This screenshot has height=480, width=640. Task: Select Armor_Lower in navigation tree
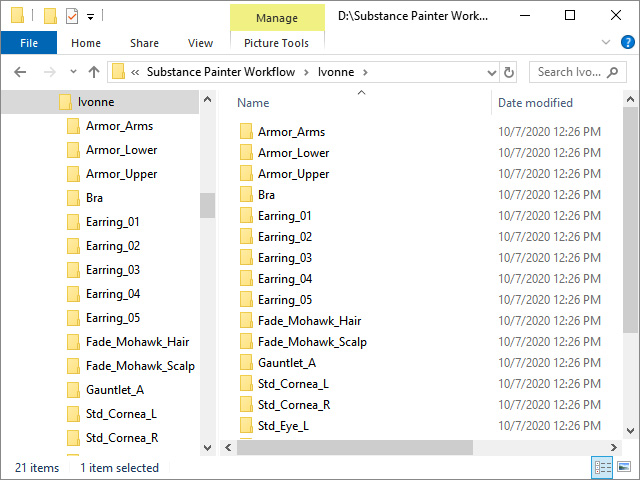click(121, 150)
